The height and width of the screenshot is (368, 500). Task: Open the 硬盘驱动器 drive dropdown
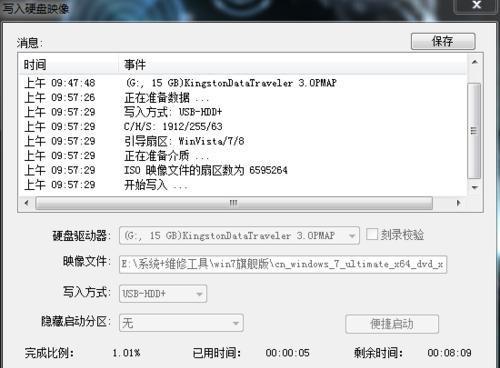point(239,236)
